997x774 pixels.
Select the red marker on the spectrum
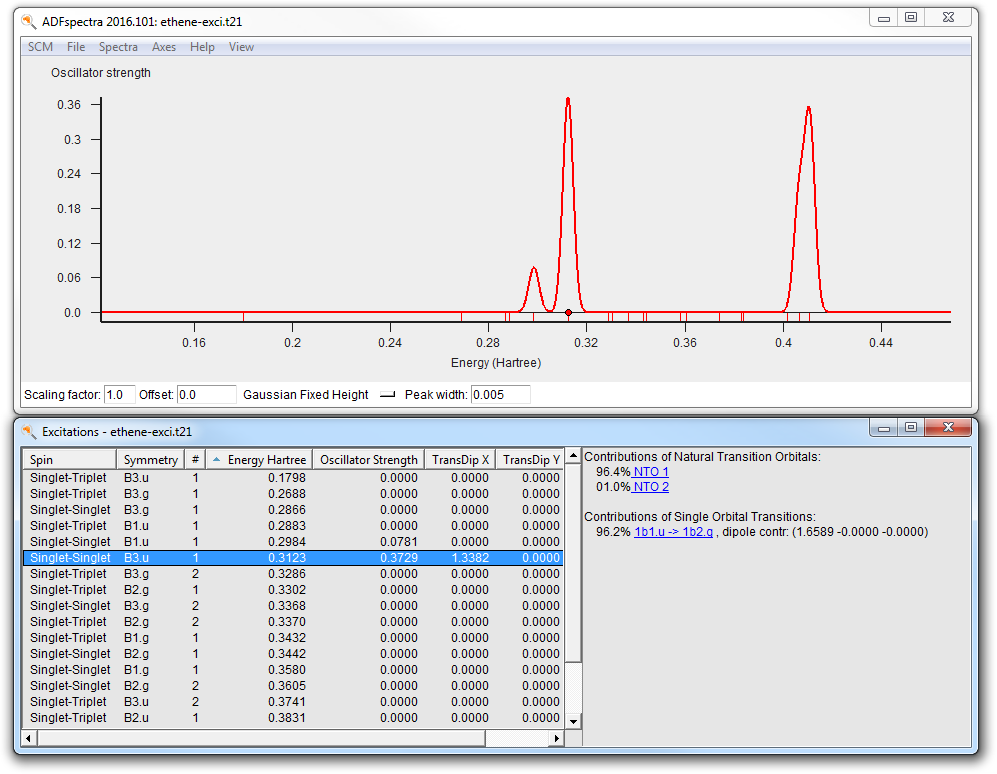click(568, 313)
